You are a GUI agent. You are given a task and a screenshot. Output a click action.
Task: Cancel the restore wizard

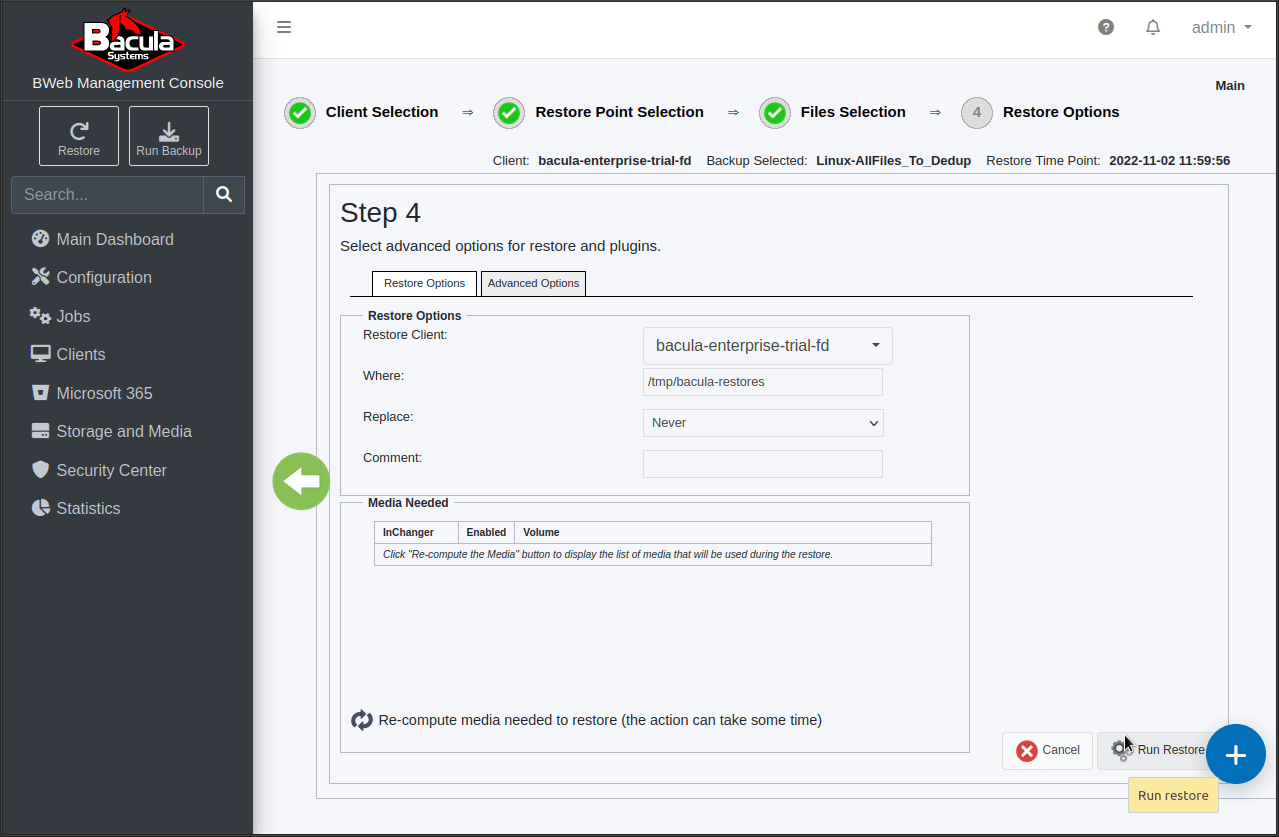coord(1047,751)
